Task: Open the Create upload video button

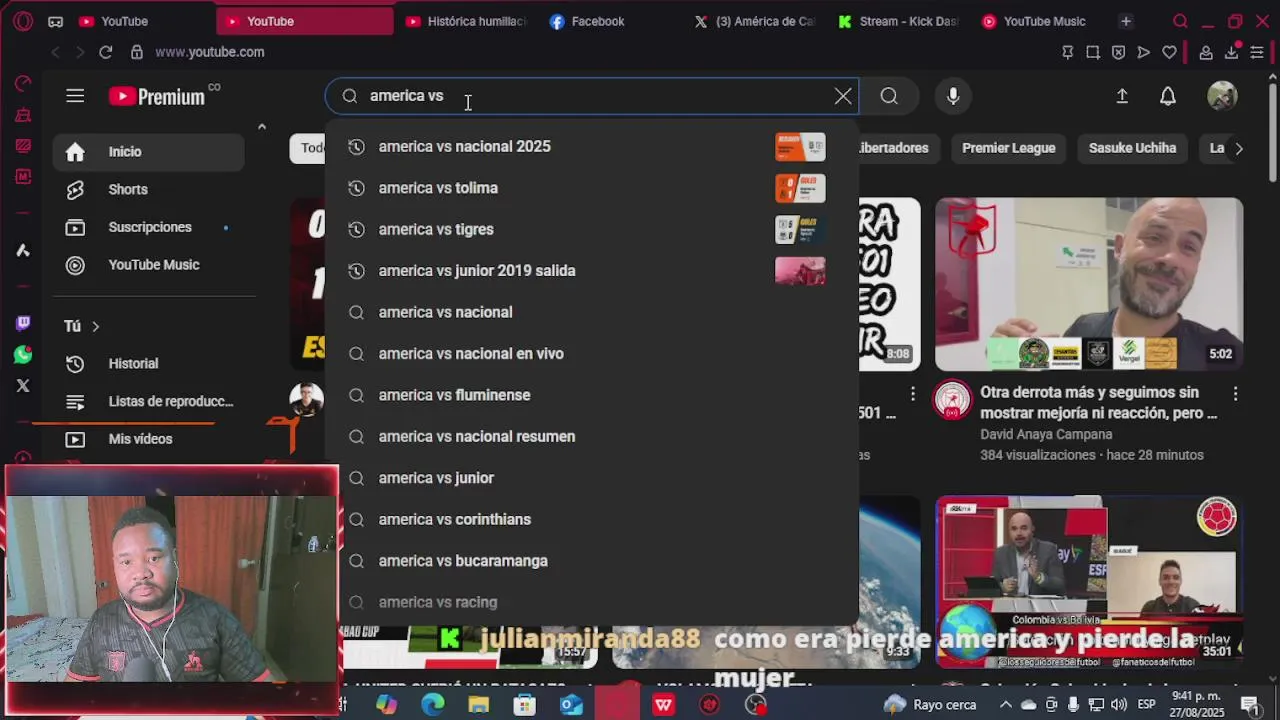Action: coord(1122,96)
